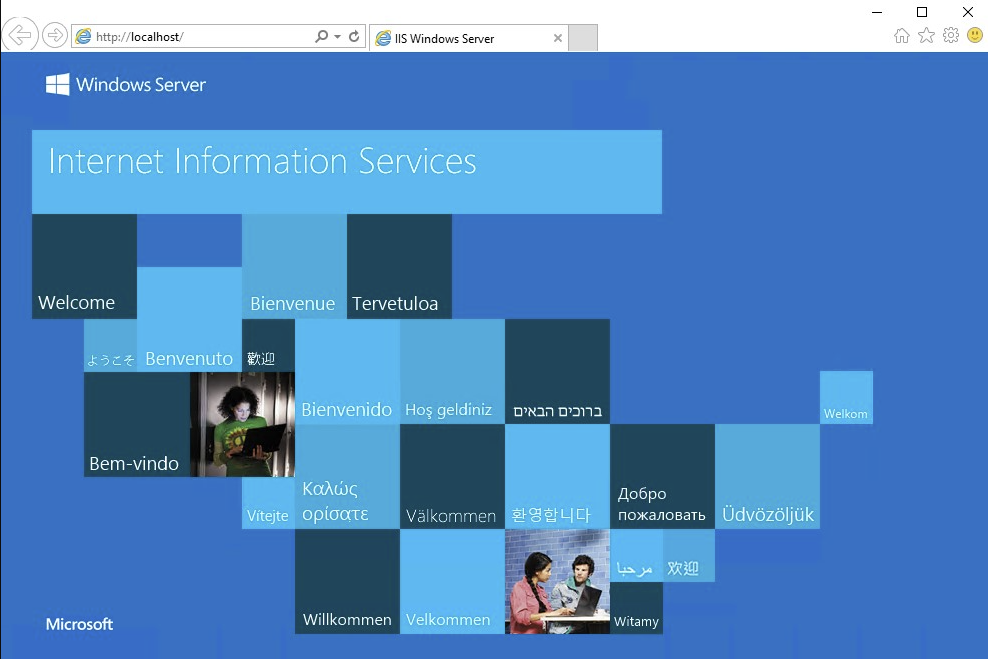The image size is (988, 659).
Task: Click the Arabic مرحبا tile
Action: coord(636,555)
